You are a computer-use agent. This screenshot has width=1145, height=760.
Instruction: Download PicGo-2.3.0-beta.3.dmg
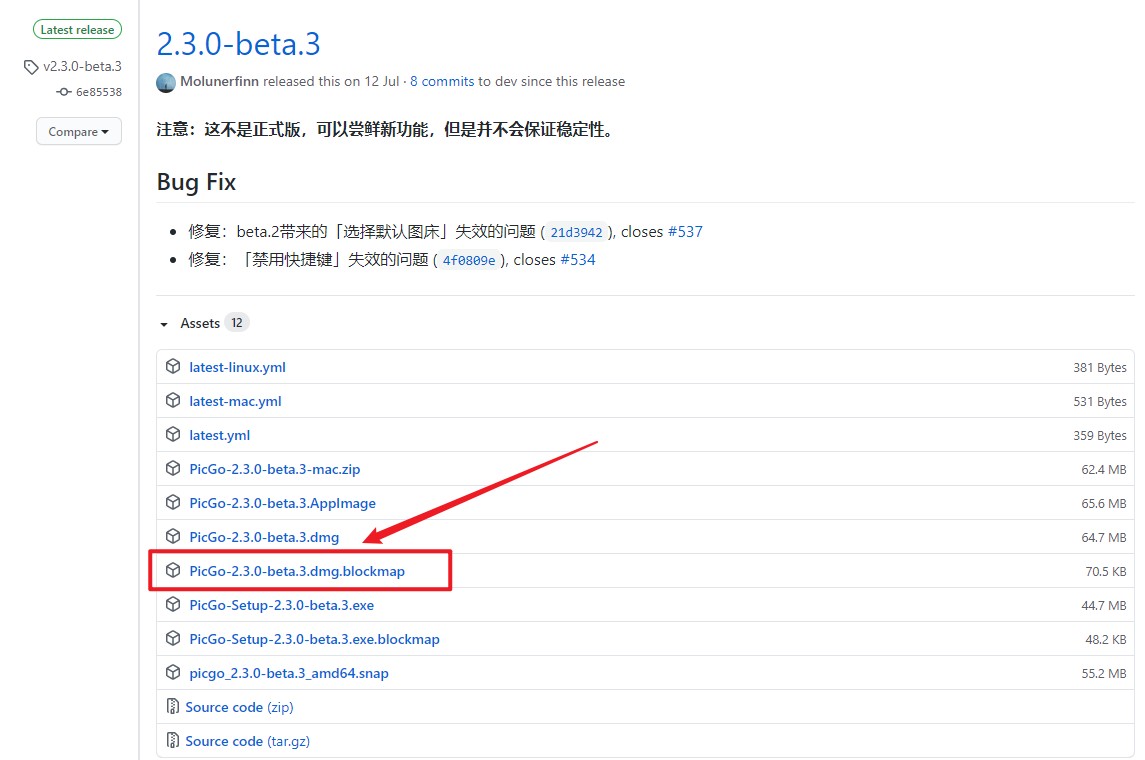264,537
